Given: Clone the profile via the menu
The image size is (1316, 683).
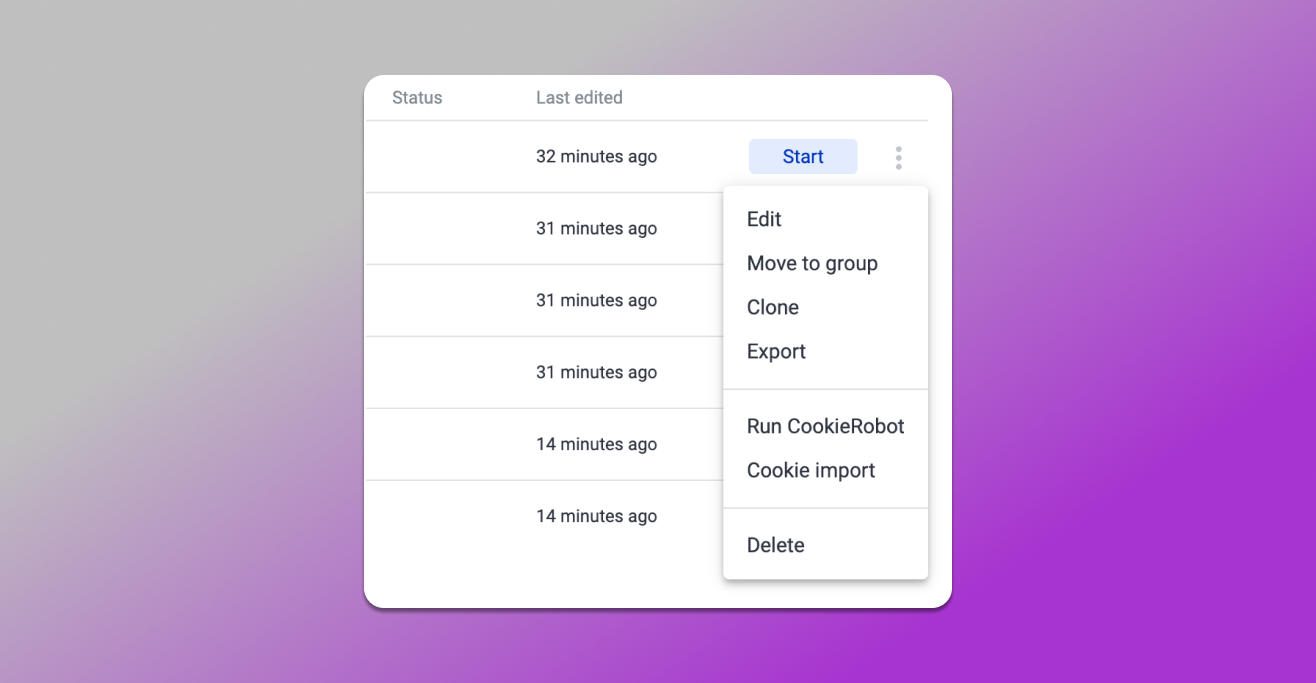Looking at the screenshot, I should coord(772,307).
